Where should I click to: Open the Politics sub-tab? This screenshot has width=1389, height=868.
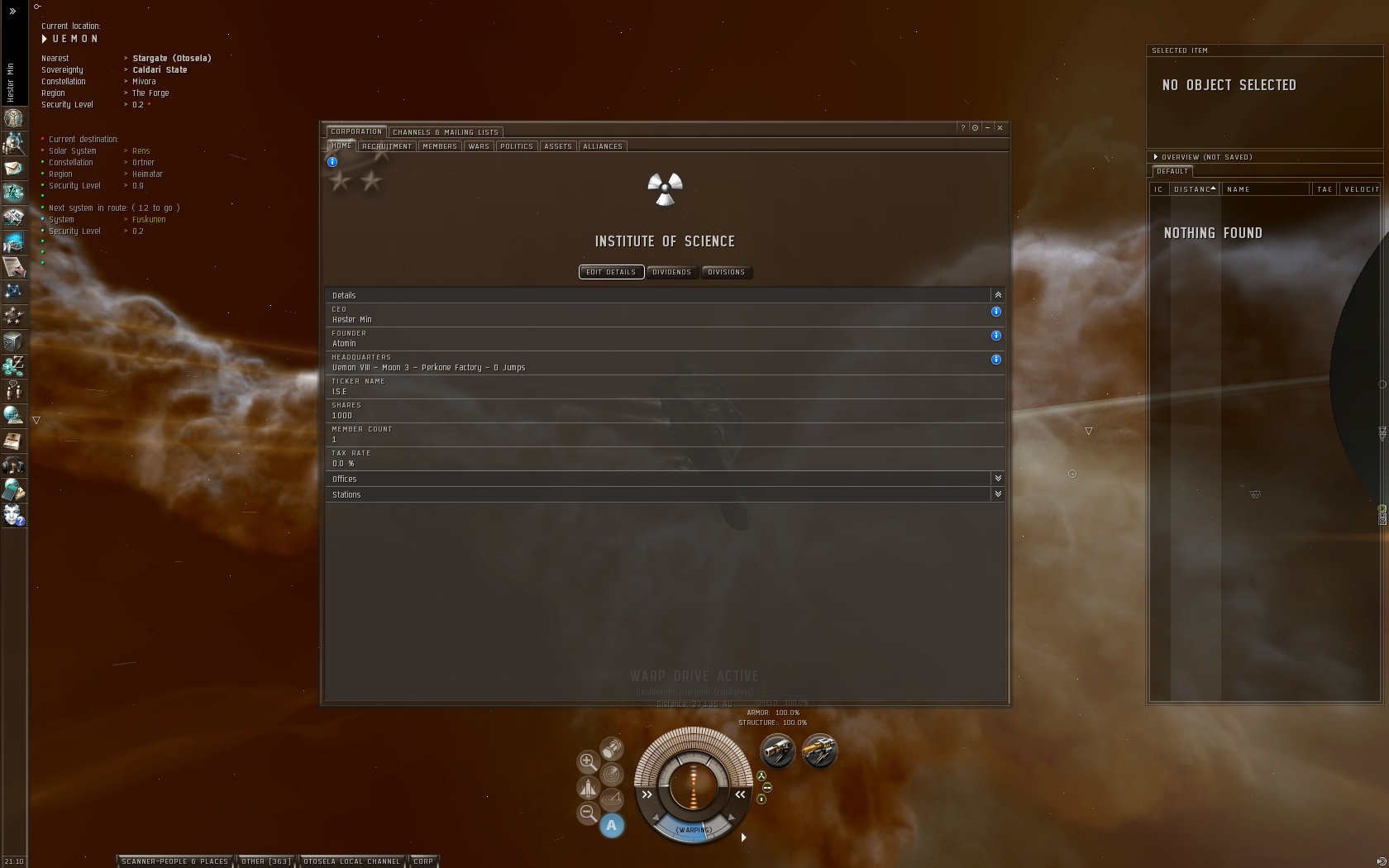coord(517,146)
